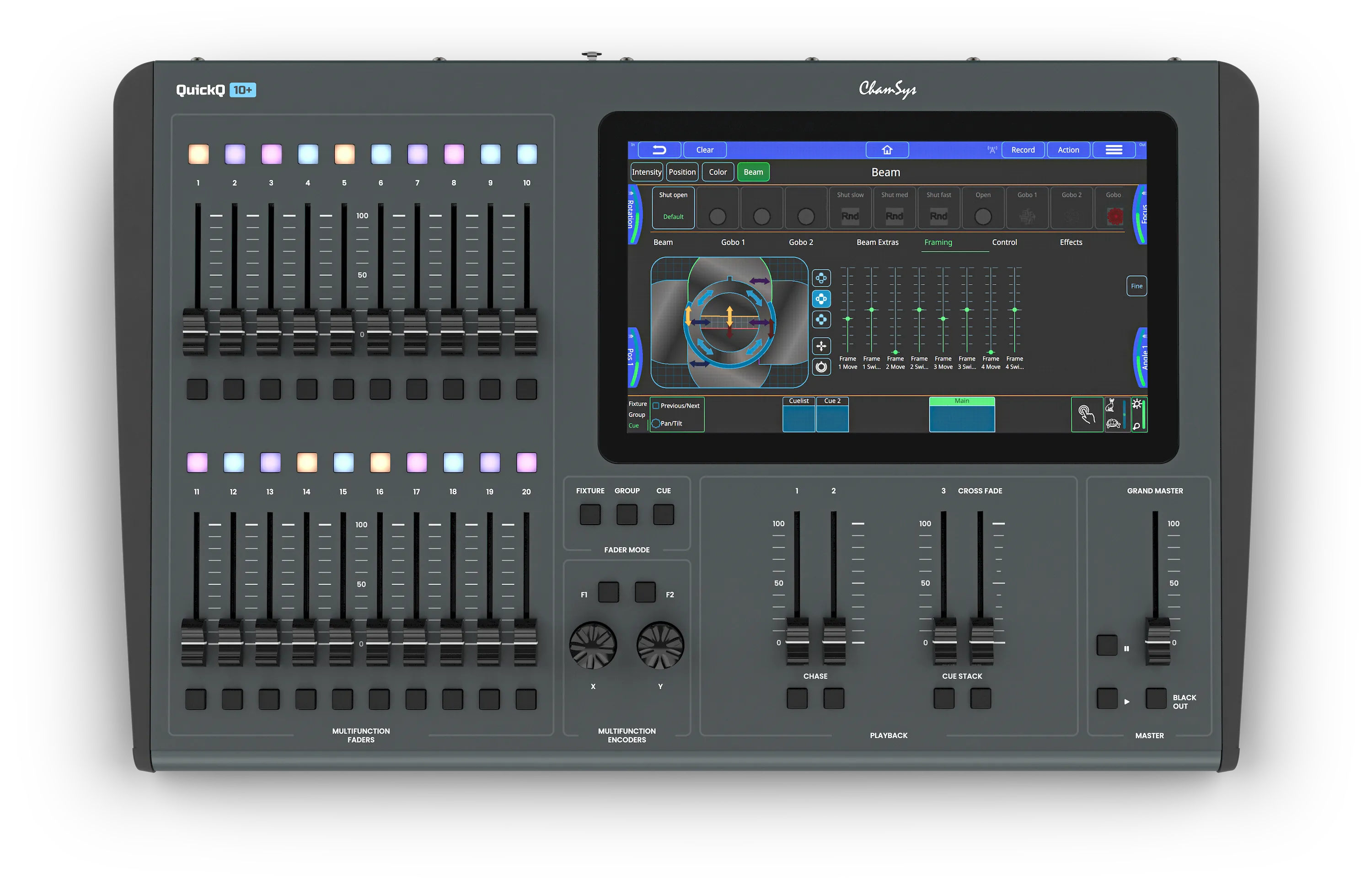The height and width of the screenshot is (895, 1372).
Task: Push the F1 encoder button
Action: coord(608,592)
